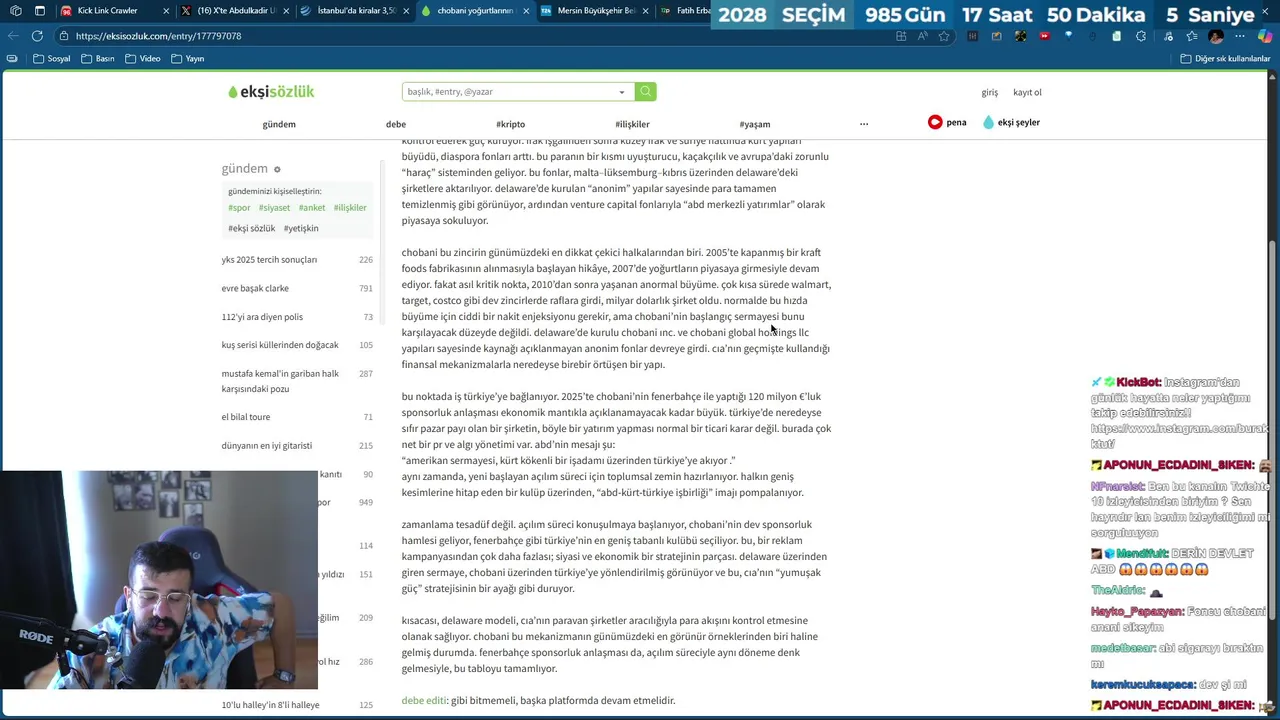Open the tab actions menu icon
The image size is (1280, 720).
coord(39,11)
